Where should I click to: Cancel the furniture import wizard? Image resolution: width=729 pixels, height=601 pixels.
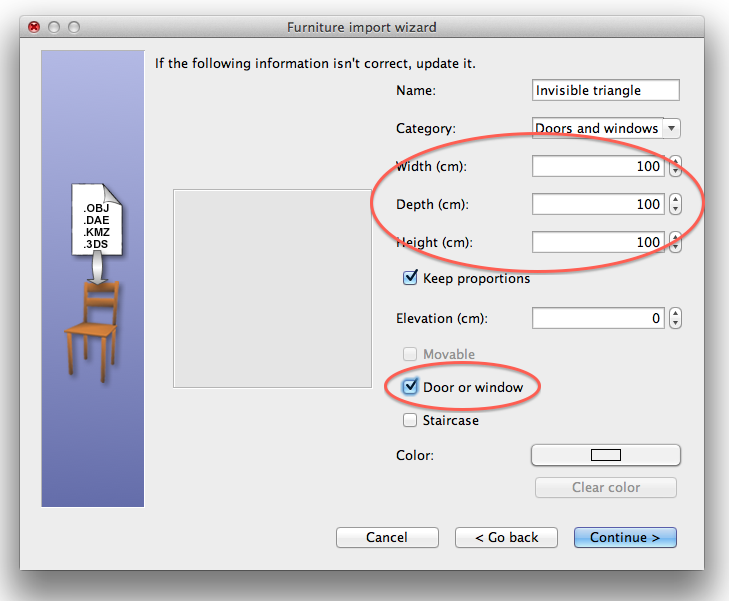pyautogui.click(x=386, y=538)
